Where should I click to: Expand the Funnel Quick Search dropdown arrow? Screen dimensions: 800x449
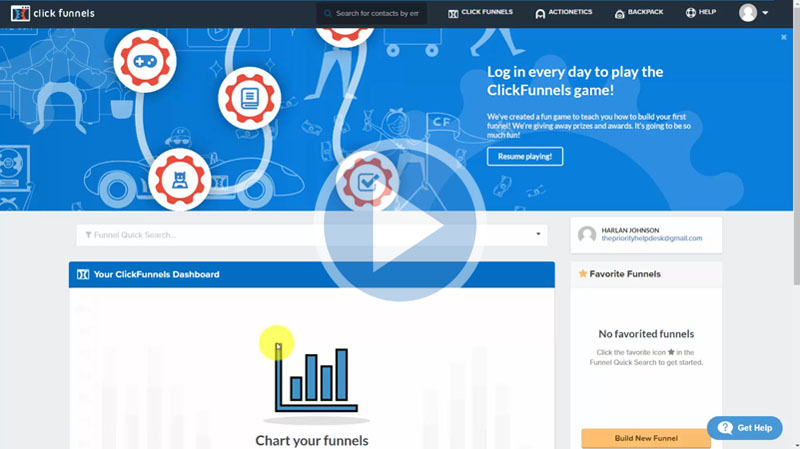[538, 235]
